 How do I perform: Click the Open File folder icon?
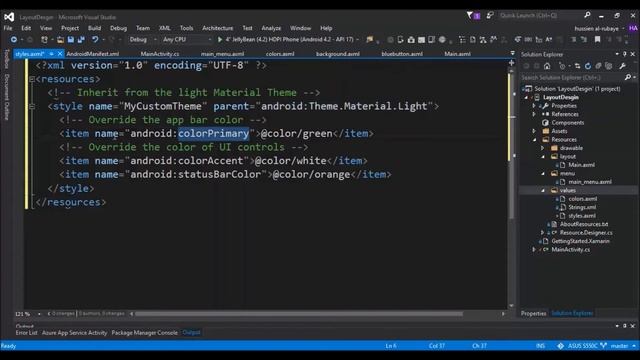tap(60, 40)
